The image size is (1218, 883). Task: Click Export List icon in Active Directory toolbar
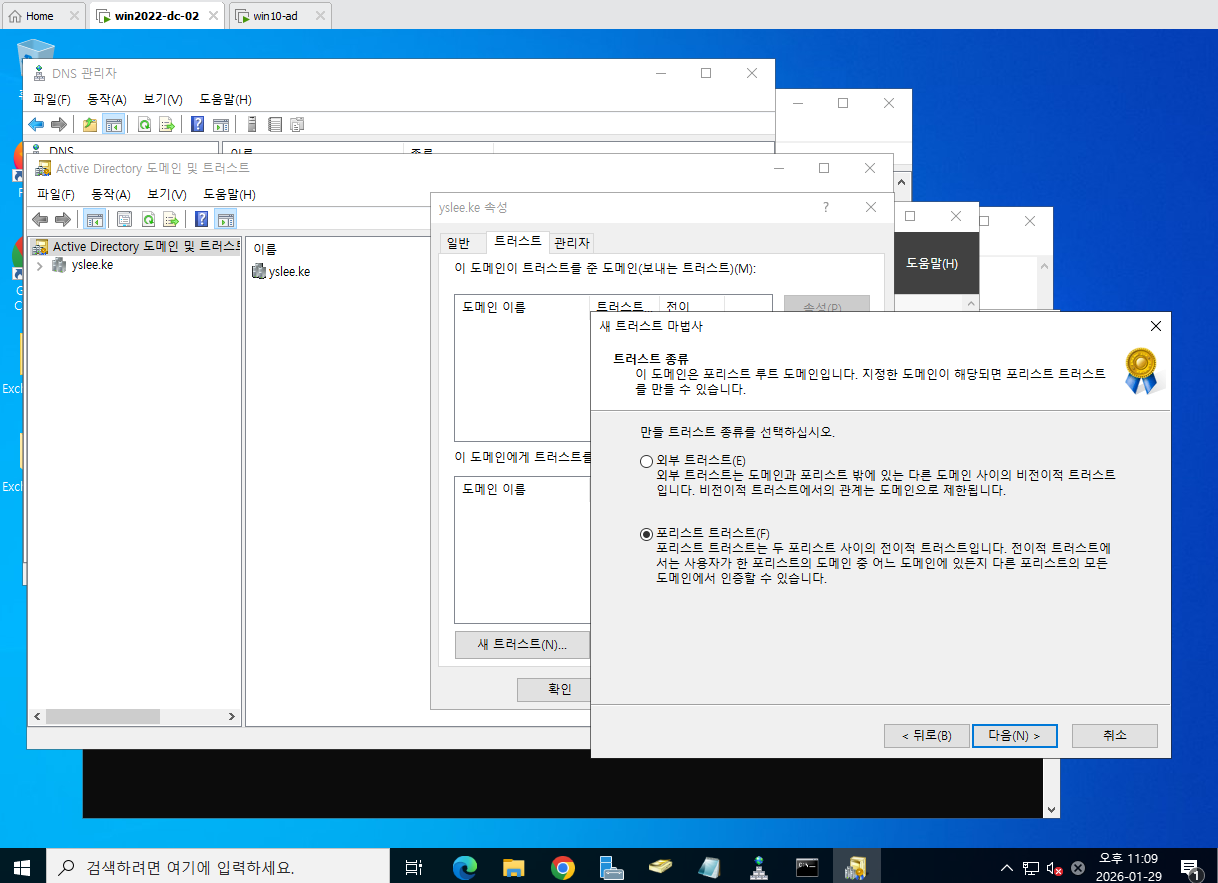click(171, 219)
